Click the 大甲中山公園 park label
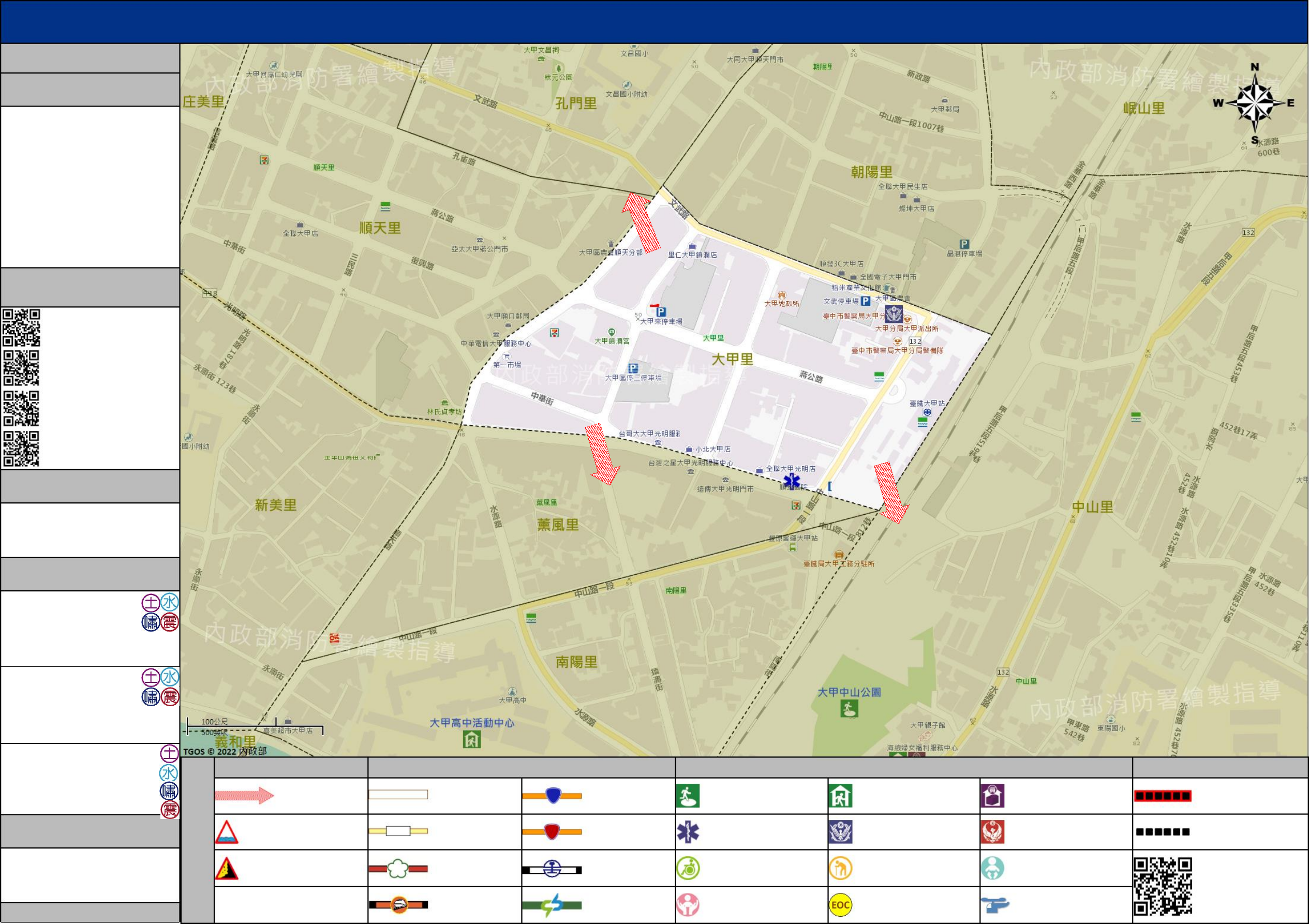The image size is (1309, 924). [850, 692]
